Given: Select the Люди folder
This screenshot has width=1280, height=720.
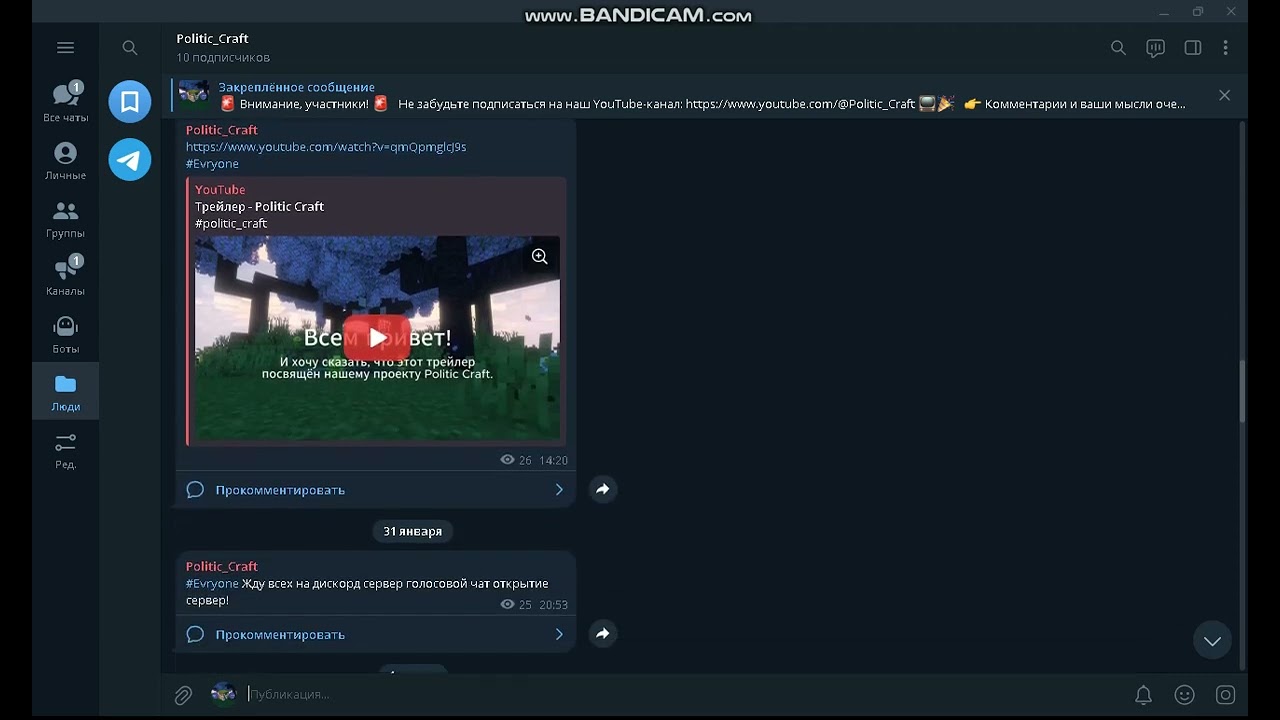Looking at the screenshot, I should tap(65, 392).
